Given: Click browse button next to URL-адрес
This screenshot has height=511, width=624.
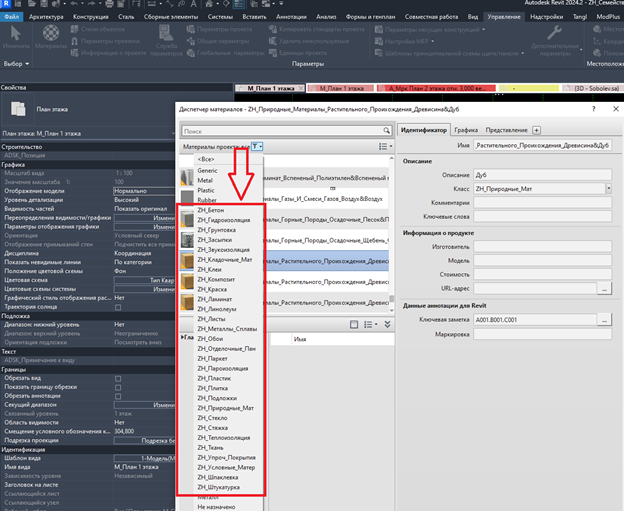Looking at the screenshot, I should (604, 289).
